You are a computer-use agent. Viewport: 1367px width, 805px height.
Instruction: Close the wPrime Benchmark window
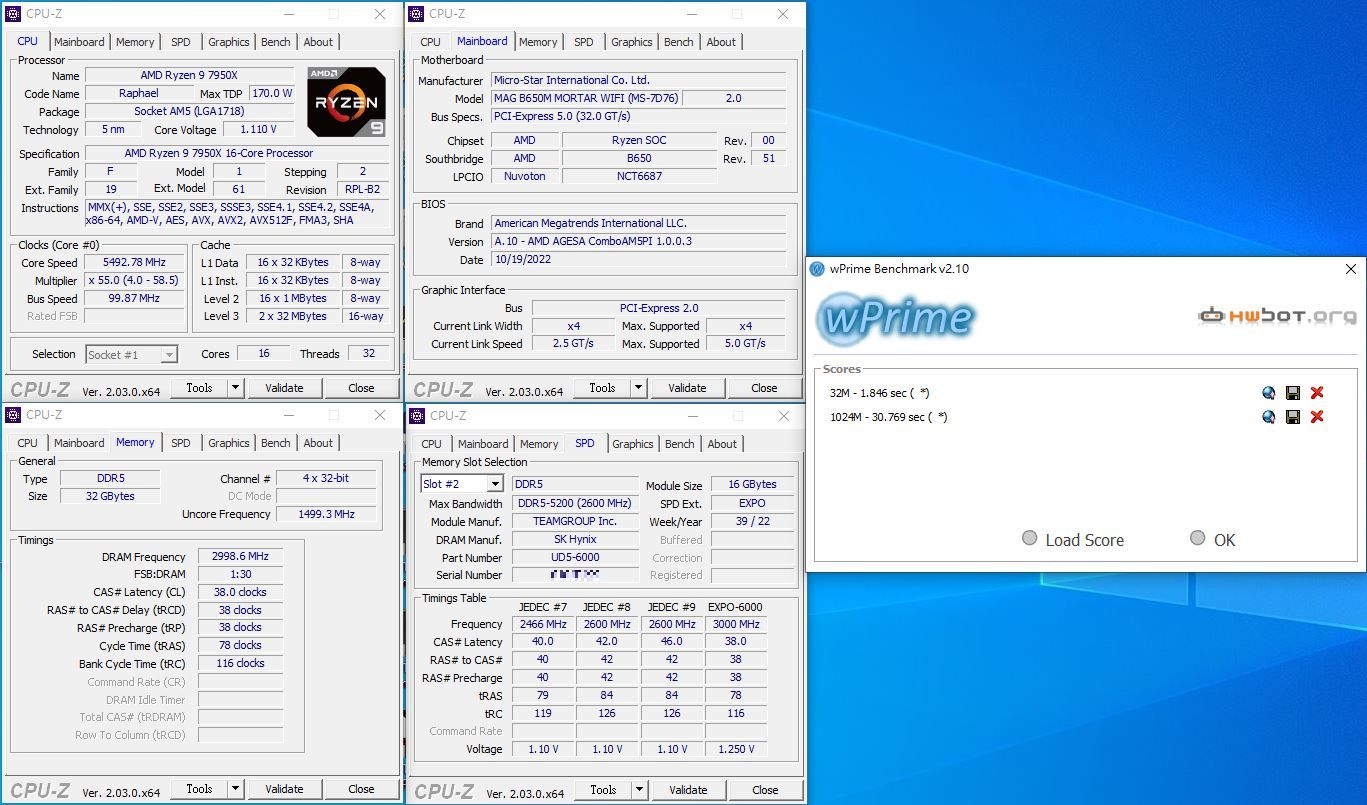tap(1351, 269)
